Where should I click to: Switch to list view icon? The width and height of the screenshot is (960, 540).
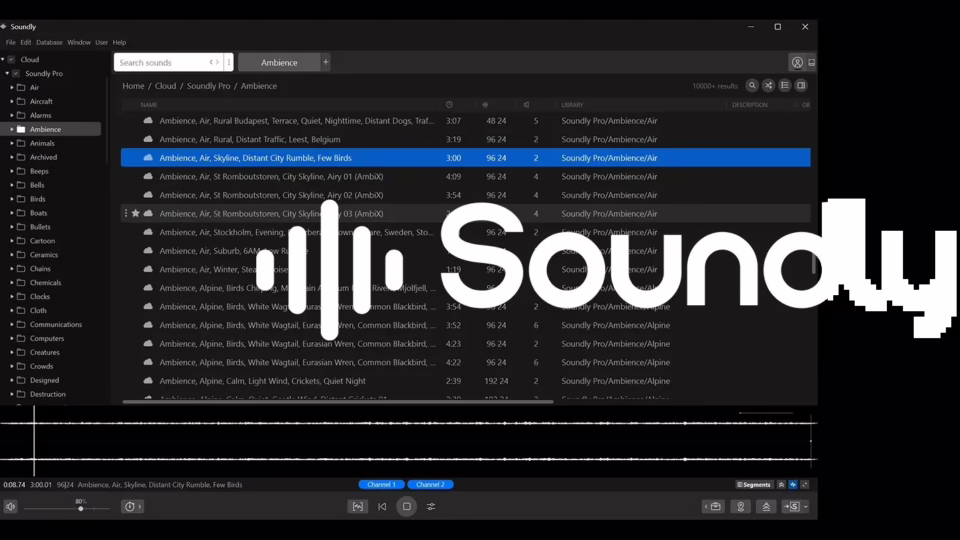click(785, 86)
